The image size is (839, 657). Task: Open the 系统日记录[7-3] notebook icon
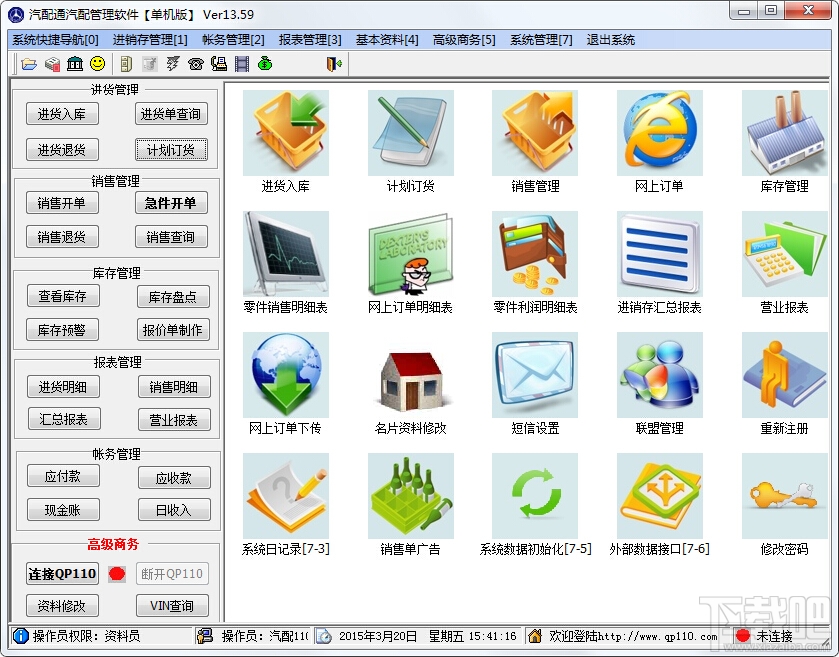(x=286, y=495)
